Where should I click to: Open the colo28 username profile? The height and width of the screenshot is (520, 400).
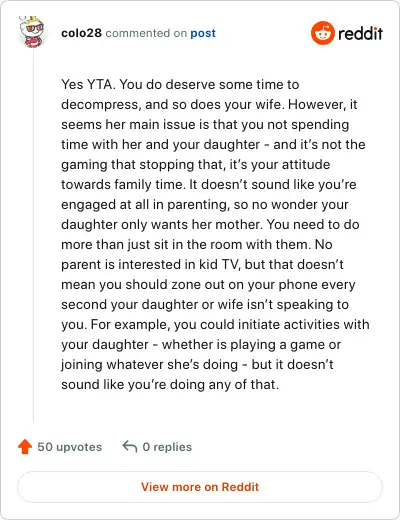[81, 33]
